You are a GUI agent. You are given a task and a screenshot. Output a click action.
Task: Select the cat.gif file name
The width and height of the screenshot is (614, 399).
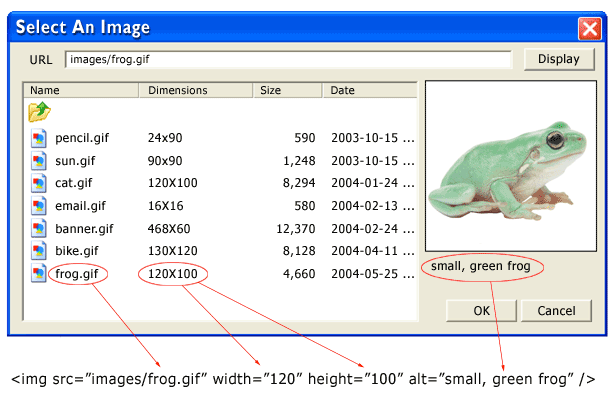point(74,183)
